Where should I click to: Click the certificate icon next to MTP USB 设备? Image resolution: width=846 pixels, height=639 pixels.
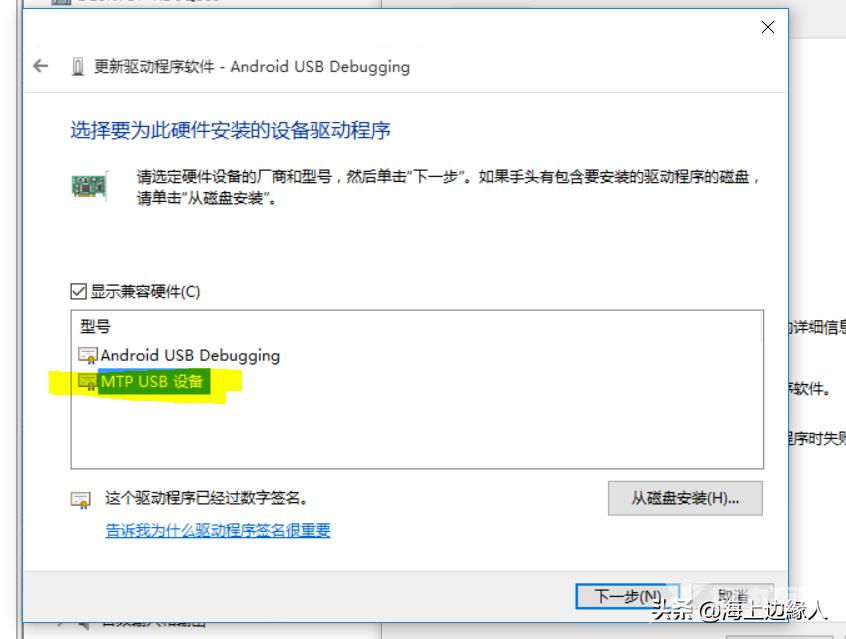pos(88,382)
